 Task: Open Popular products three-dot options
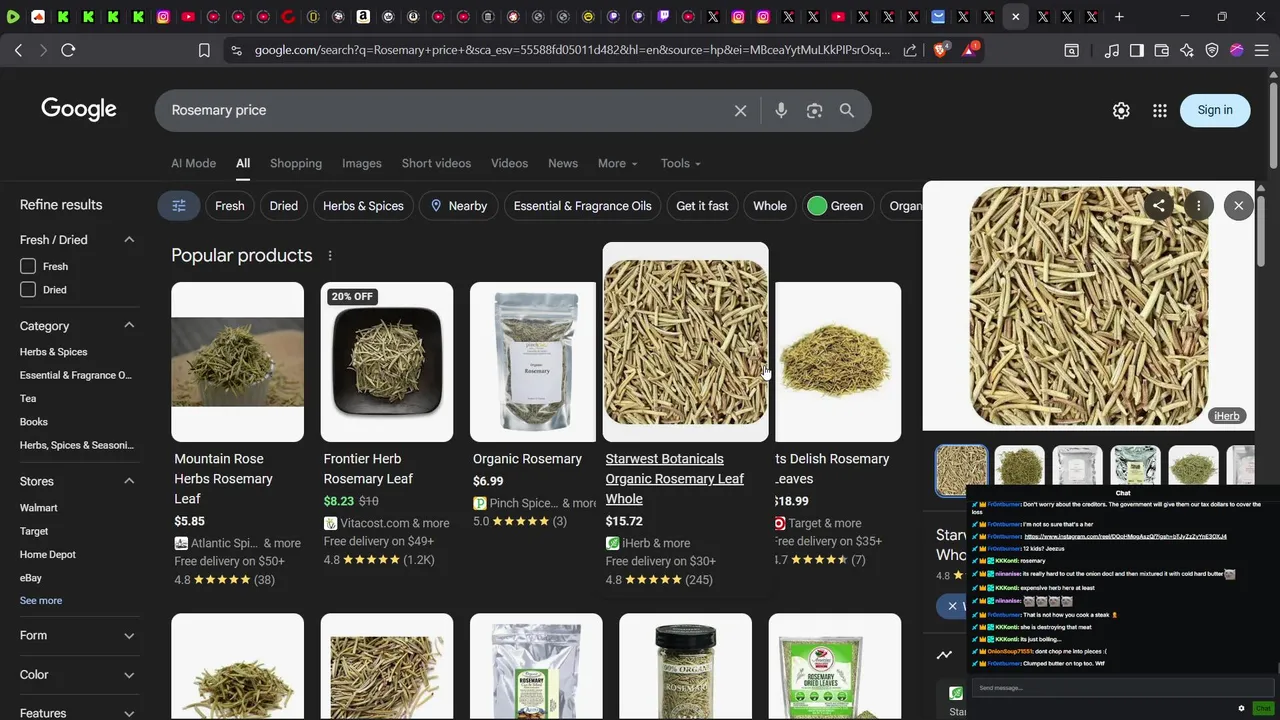(x=330, y=255)
